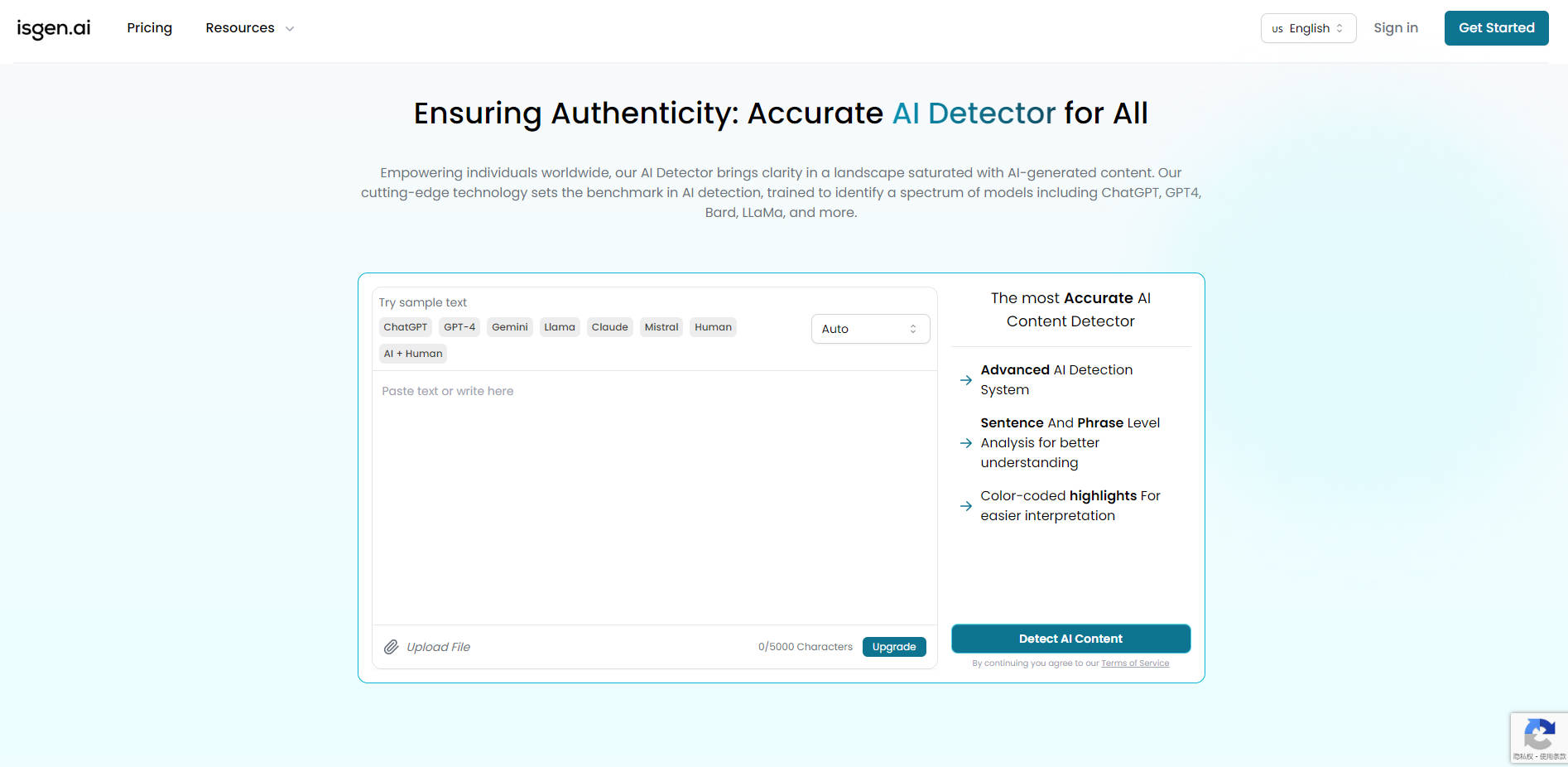Viewport: 1568px width, 767px height.
Task: Click the Get Started button
Action: click(x=1496, y=27)
